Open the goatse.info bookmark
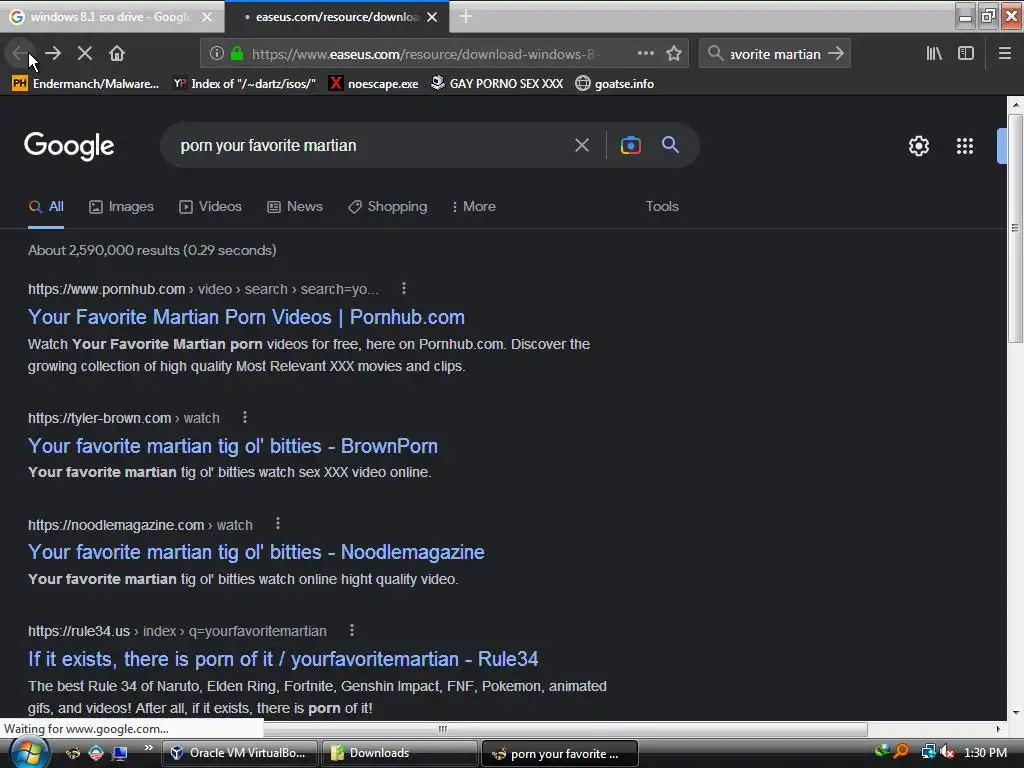Image resolution: width=1024 pixels, height=768 pixels. tap(615, 84)
